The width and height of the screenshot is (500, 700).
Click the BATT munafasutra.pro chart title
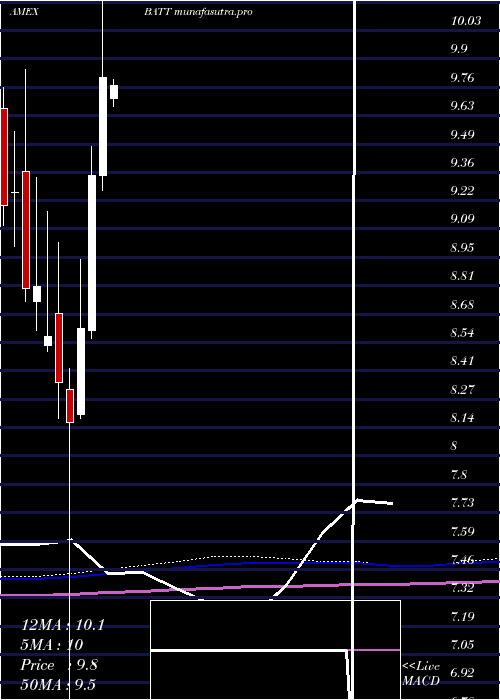[199, 12]
